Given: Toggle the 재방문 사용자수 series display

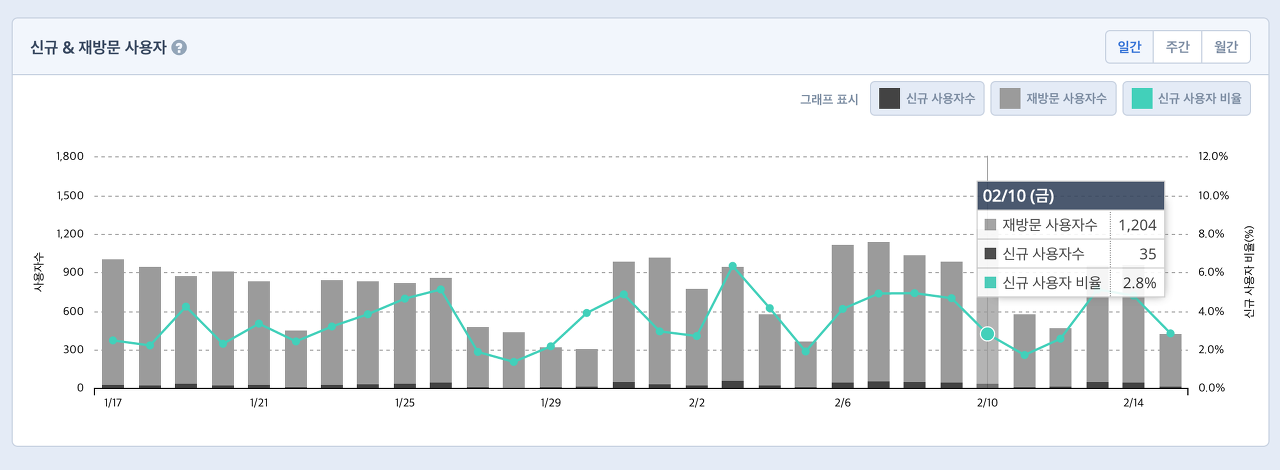Looking at the screenshot, I should point(1054,99).
